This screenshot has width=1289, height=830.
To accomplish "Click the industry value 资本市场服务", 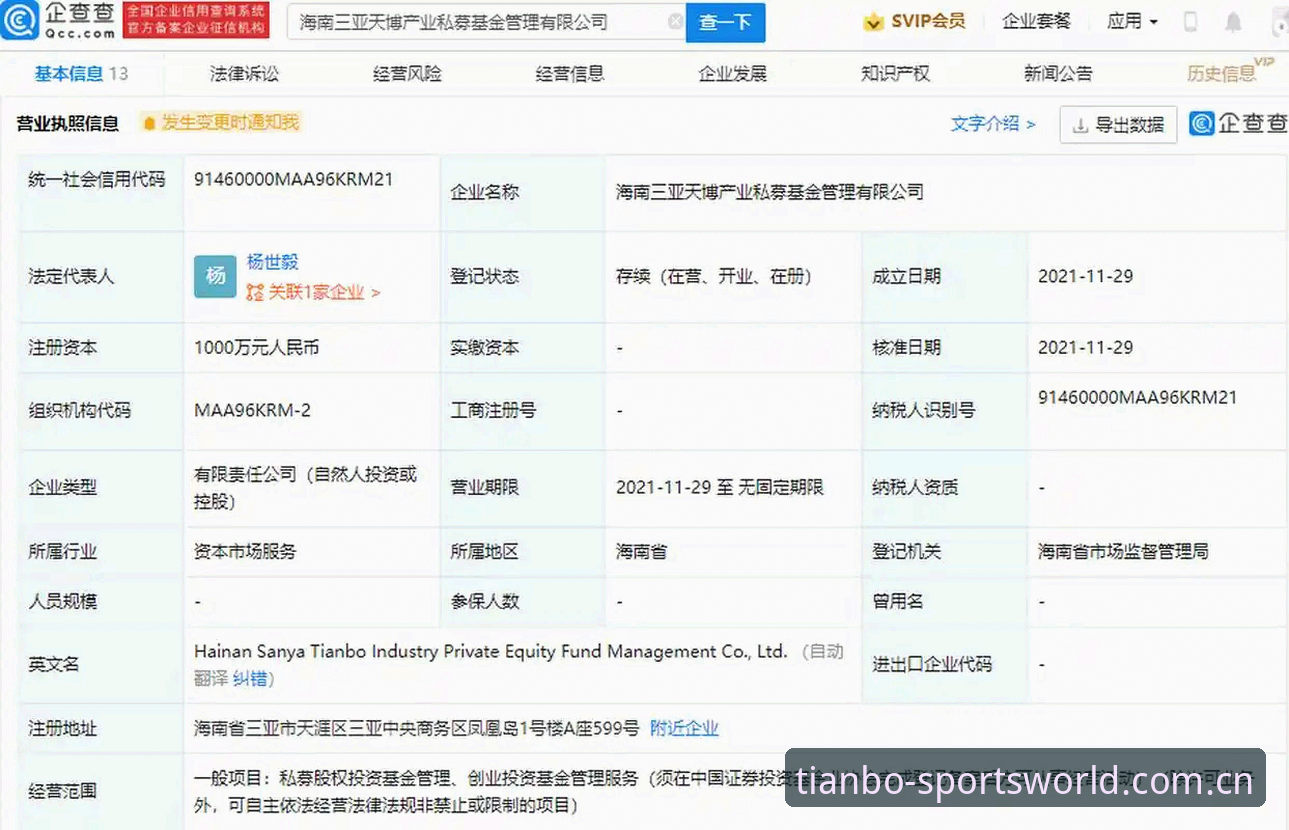I will (245, 551).
